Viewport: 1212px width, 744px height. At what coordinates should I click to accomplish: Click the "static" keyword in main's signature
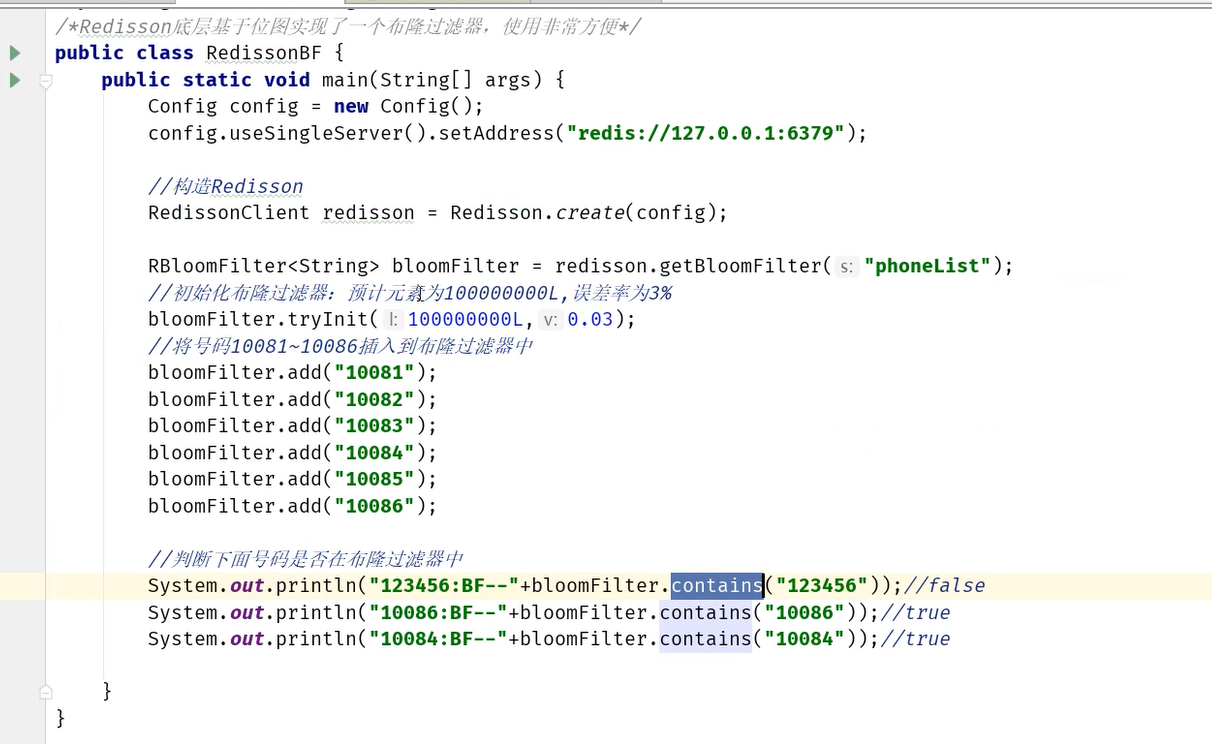pyautogui.click(x=217, y=80)
